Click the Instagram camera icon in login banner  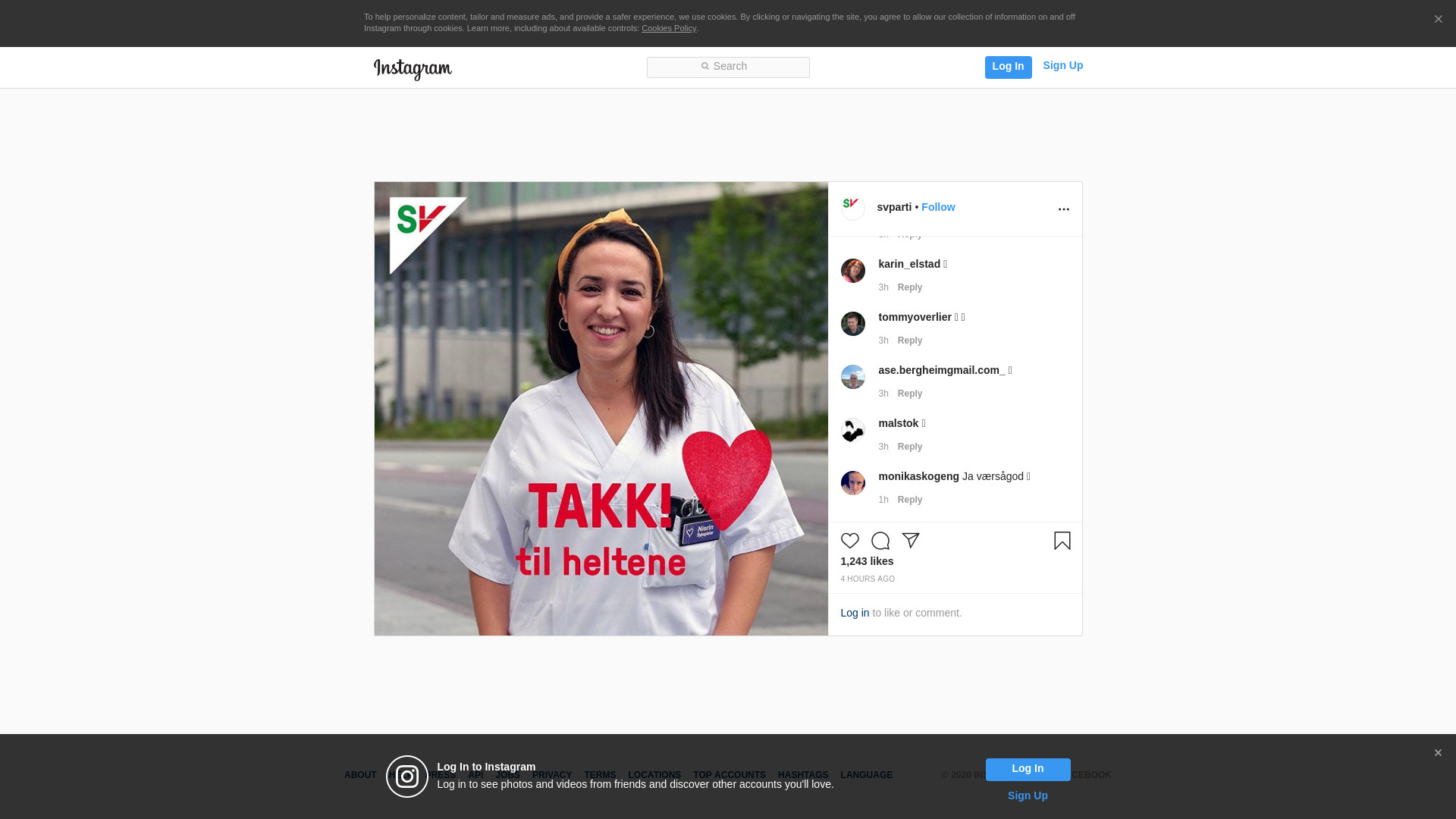(407, 777)
